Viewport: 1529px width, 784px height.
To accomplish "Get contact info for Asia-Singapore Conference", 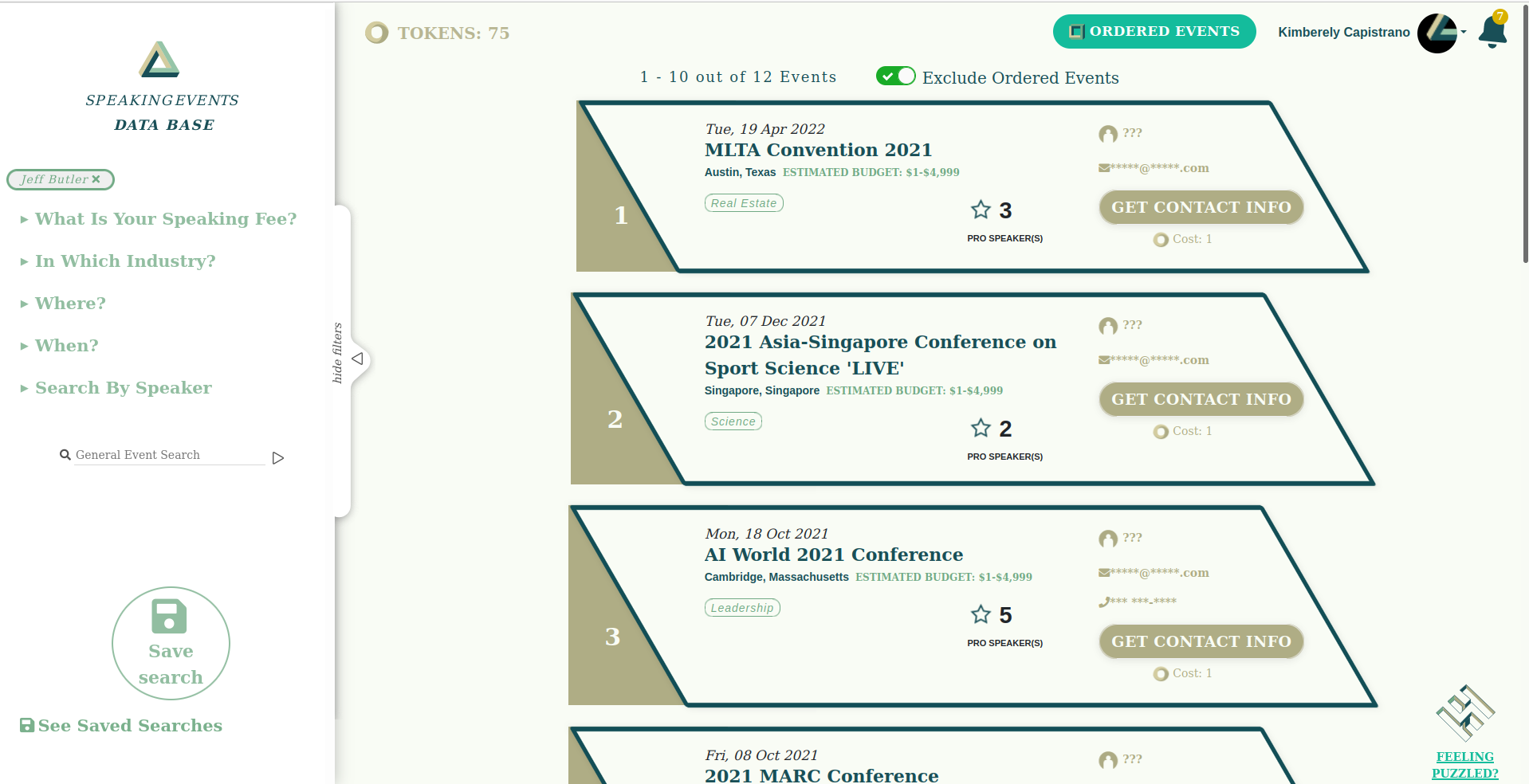I will [1201, 399].
